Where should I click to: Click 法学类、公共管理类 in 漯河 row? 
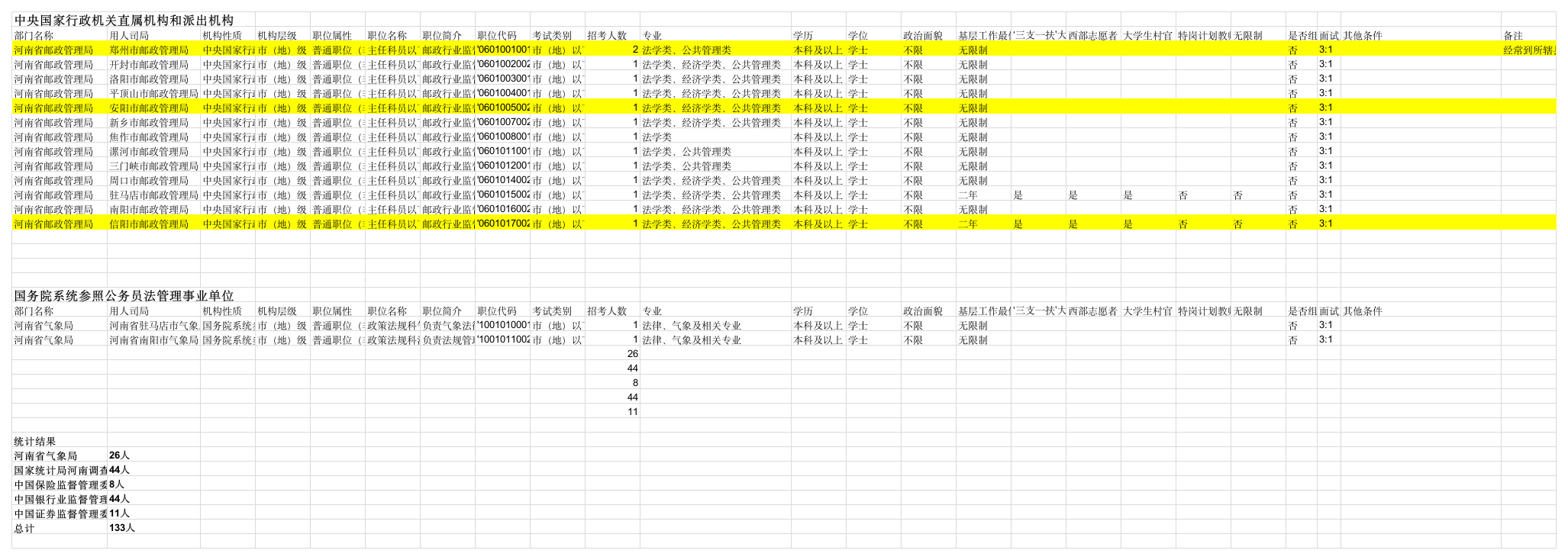(x=715, y=151)
